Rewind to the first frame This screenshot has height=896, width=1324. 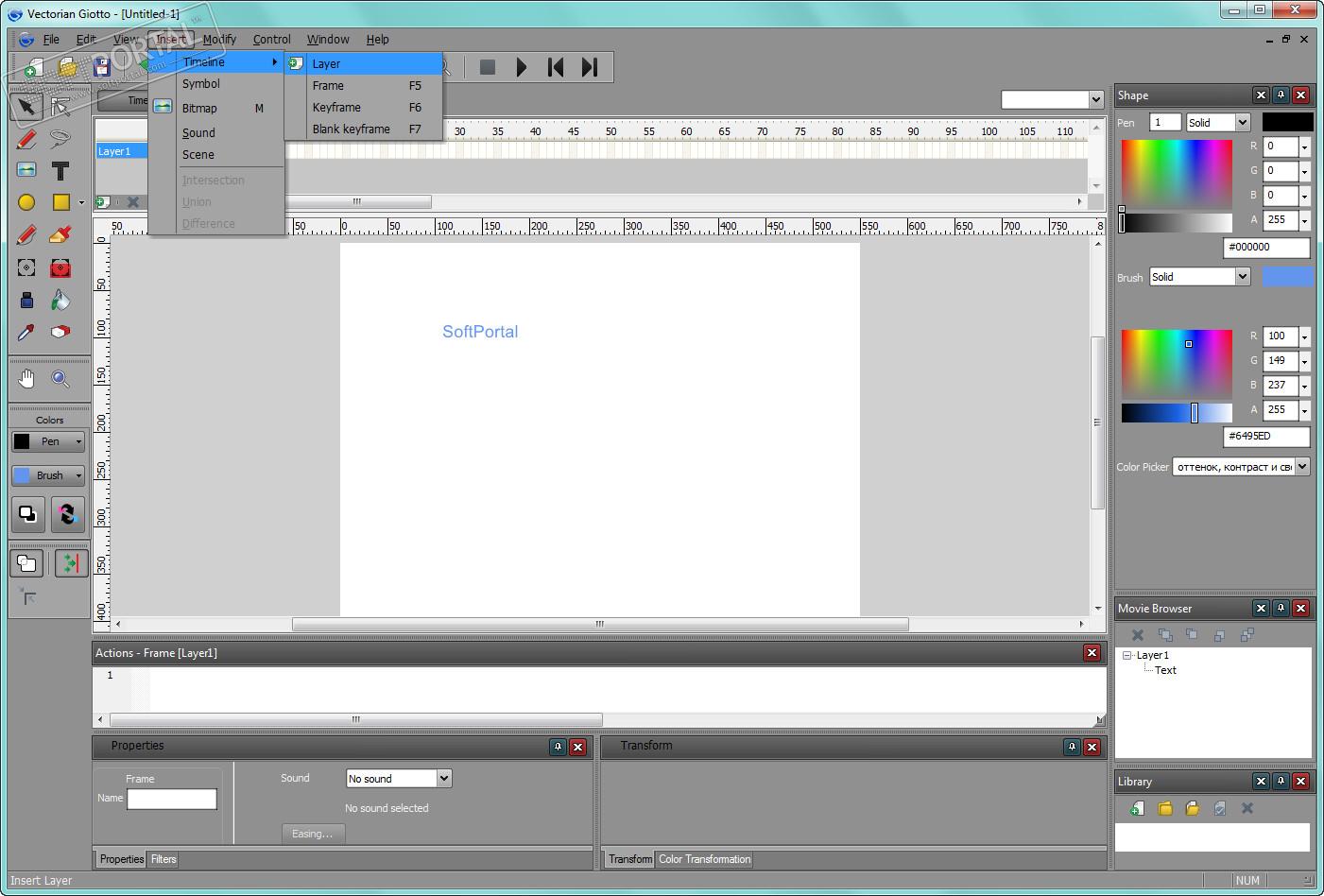point(556,67)
